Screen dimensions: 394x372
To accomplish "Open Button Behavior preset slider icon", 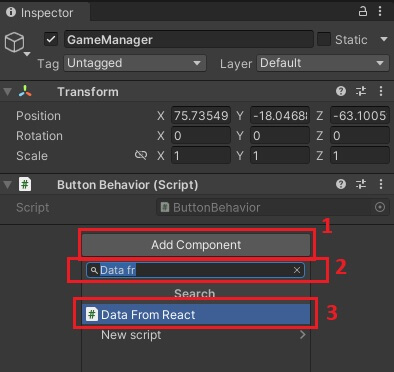I will tap(361, 184).
